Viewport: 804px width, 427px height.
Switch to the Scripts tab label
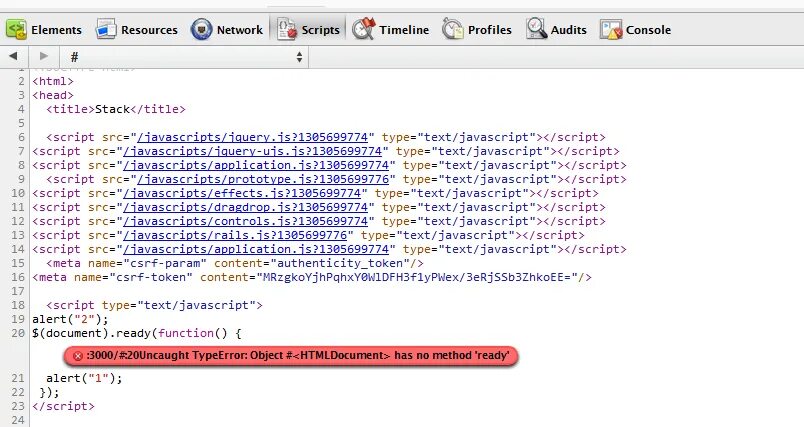coord(320,30)
